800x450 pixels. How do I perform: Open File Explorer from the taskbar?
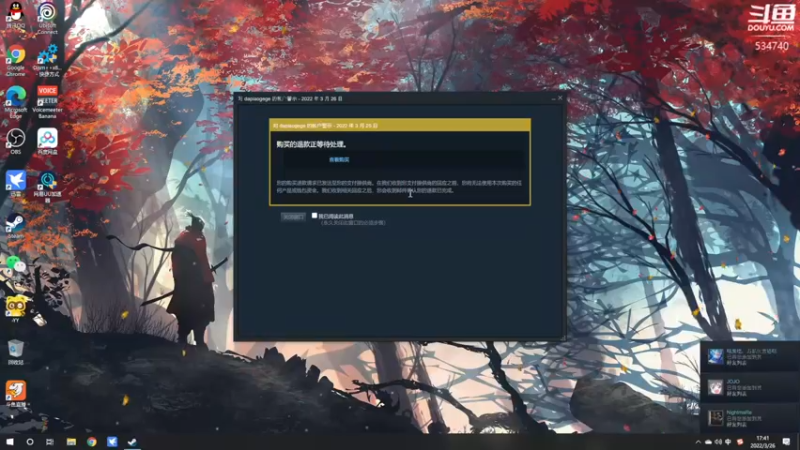[x=71, y=442]
